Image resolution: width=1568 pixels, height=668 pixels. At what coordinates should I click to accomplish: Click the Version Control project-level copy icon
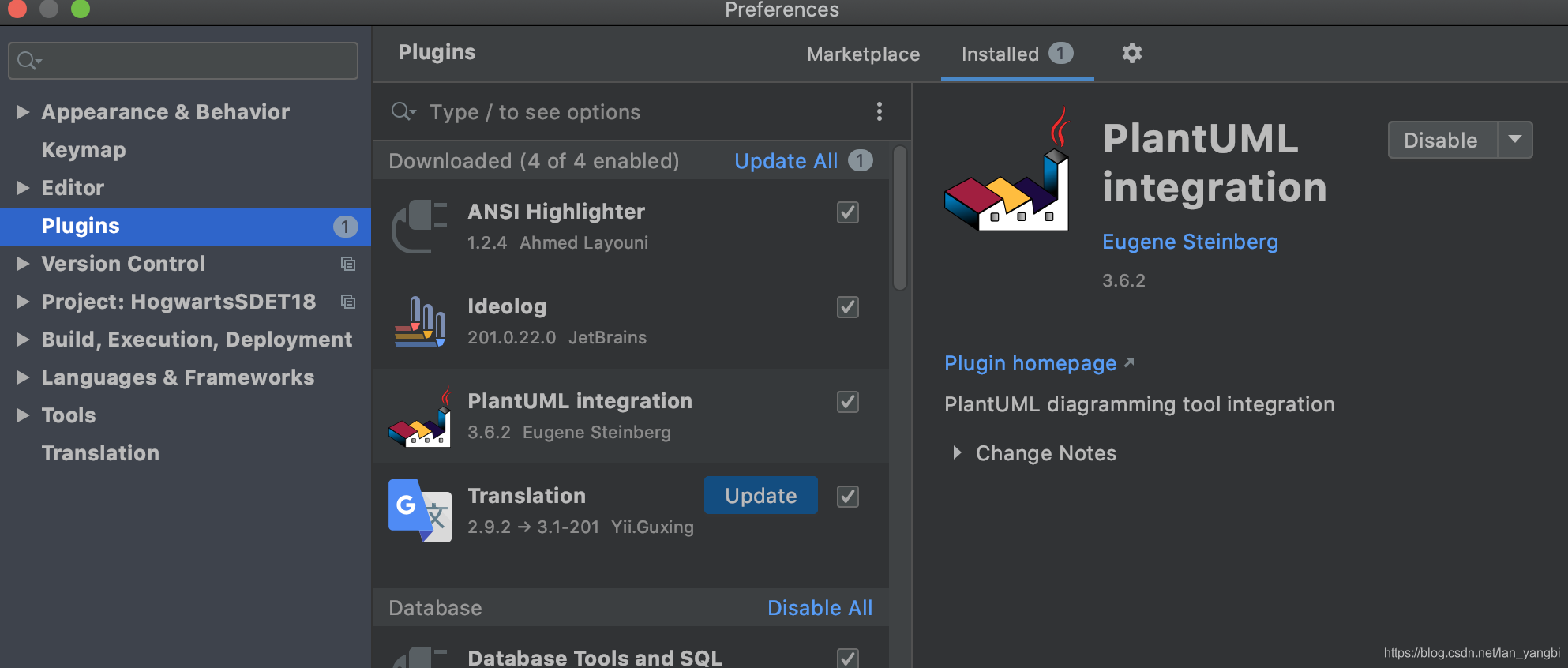347,264
